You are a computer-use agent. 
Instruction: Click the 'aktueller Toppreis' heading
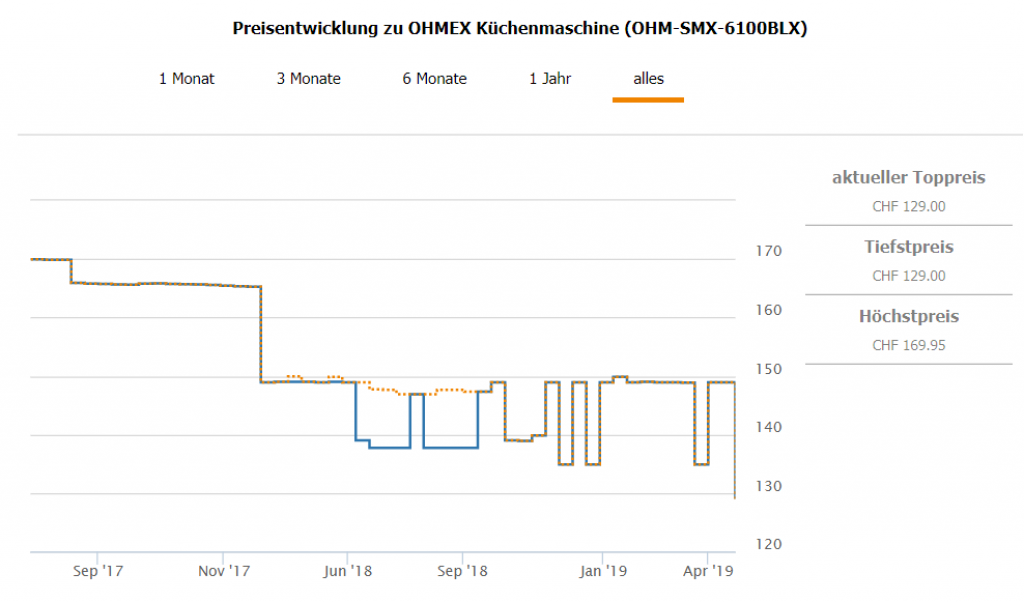click(908, 178)
